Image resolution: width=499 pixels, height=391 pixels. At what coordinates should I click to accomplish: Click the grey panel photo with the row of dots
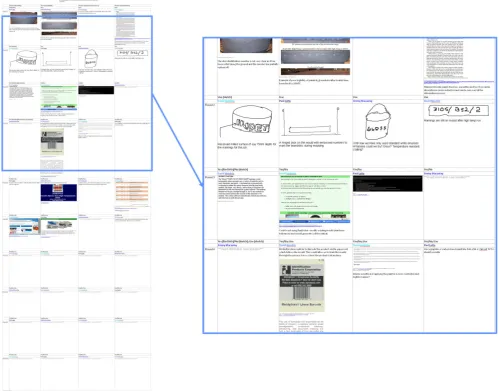(315, 57)
